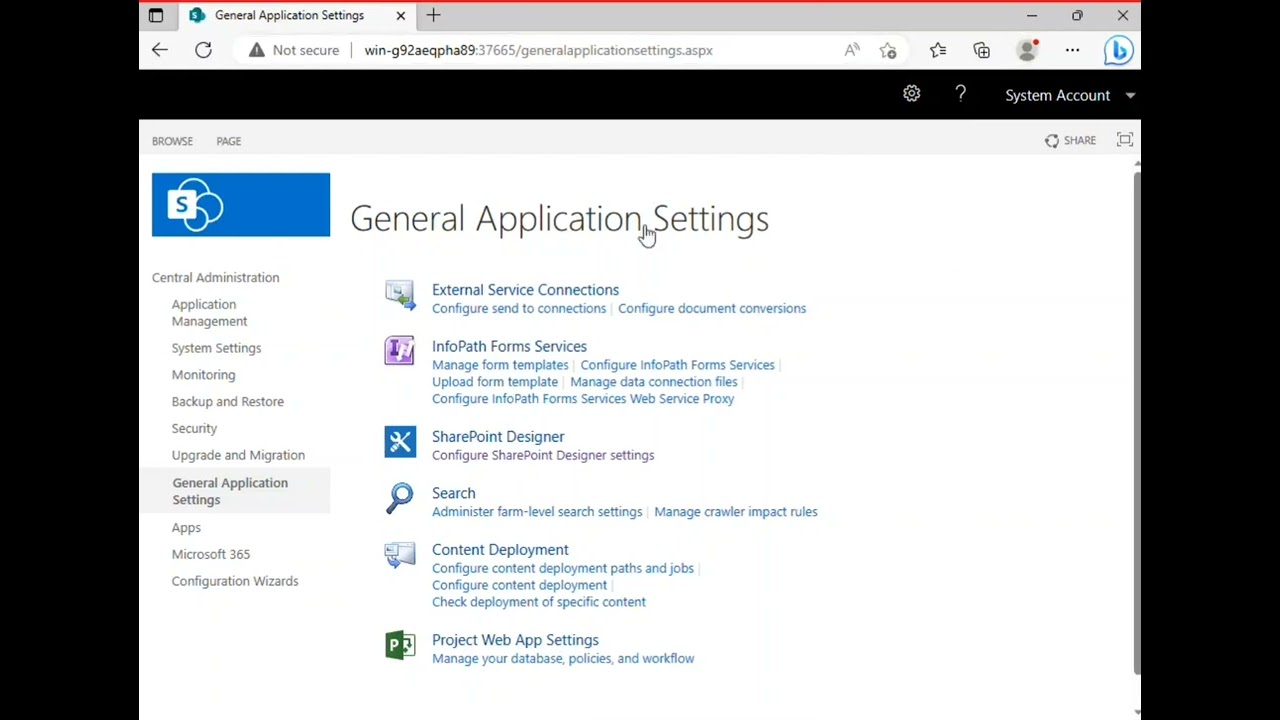This screenshot has width=1280, height=720.
Task: Open the Favorites list icon
Action: coord(938,50)
